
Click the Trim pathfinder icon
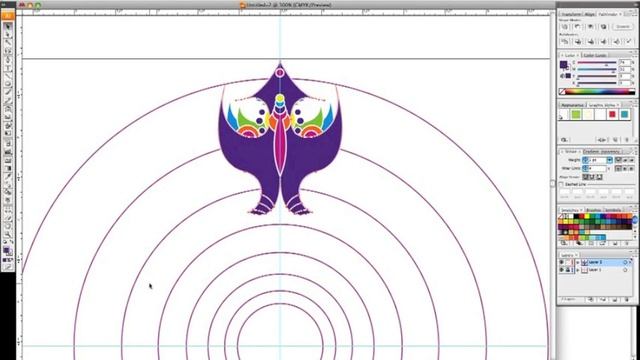point(578,41)
